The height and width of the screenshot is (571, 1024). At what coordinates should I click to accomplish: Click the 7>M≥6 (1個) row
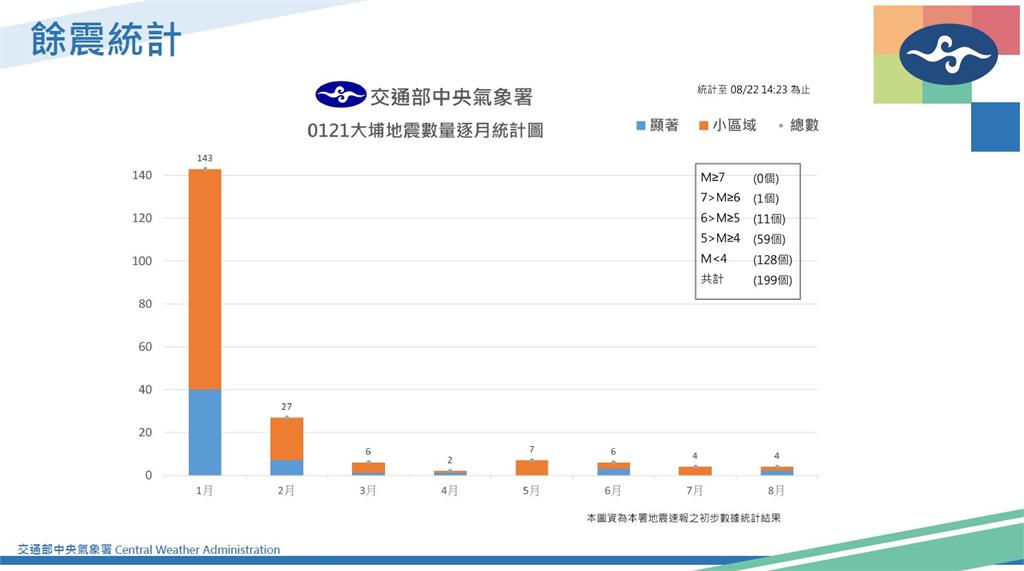point(740,197)
